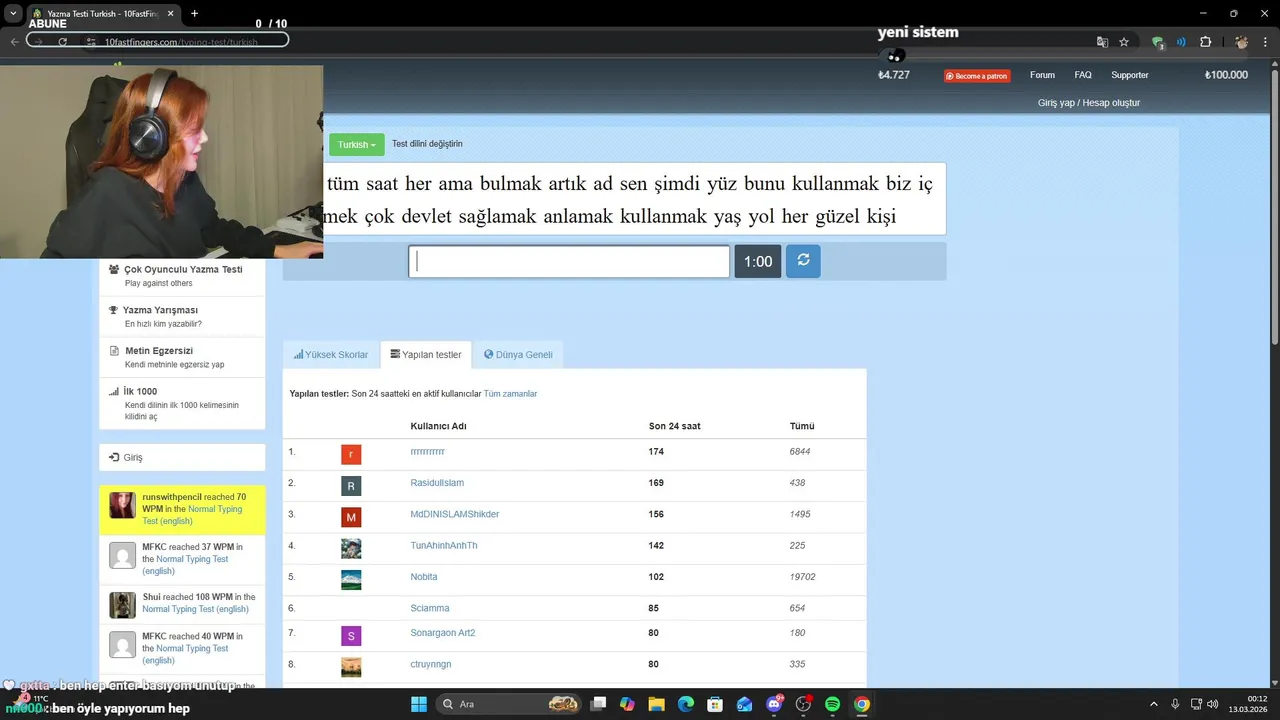Open Task View from the taskbar

point(598,704)
